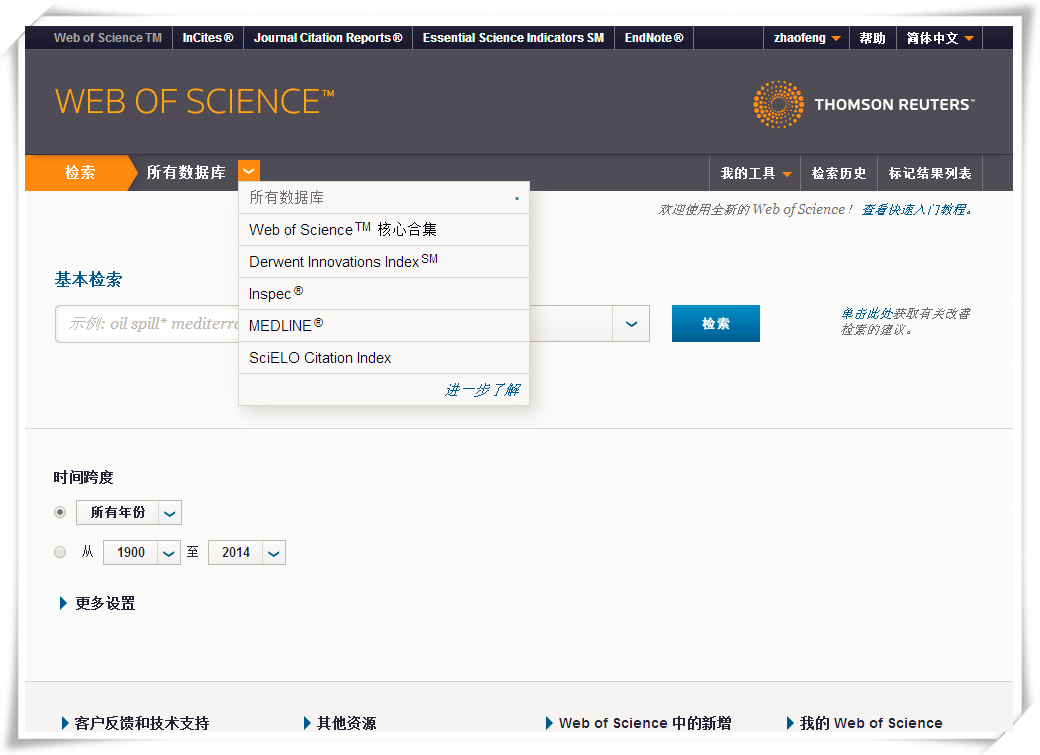The height and width of the screenshot is (755, 1040).
Task: Click the blue 检索 search button
Action: click(715, 324)
